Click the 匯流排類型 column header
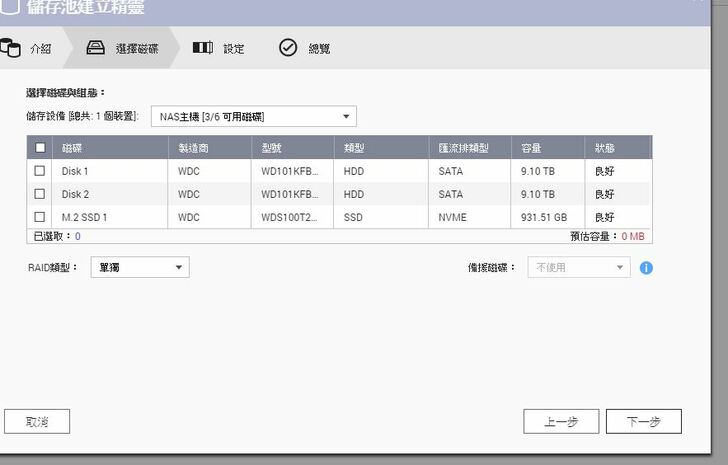Image resolution: width=728 pixels, height=465 pixels. (463, 148)
